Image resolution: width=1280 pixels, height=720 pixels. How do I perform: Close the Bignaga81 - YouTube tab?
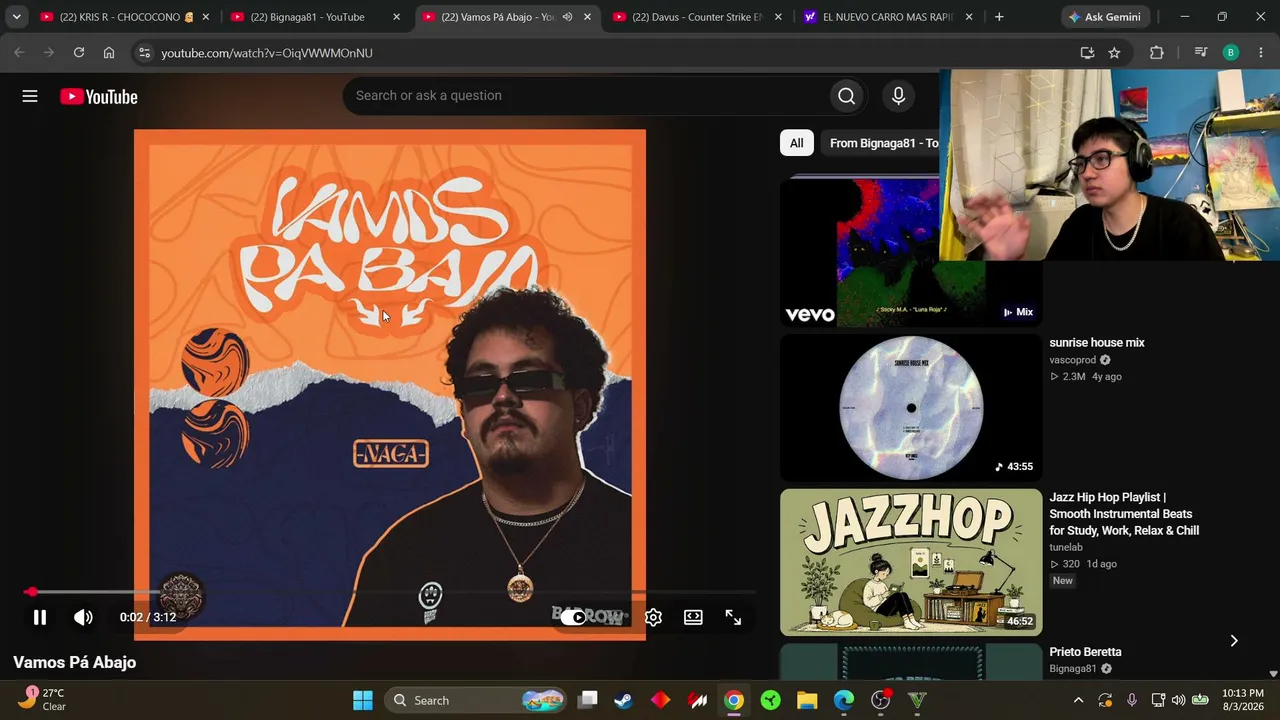[x=396, y=17]
